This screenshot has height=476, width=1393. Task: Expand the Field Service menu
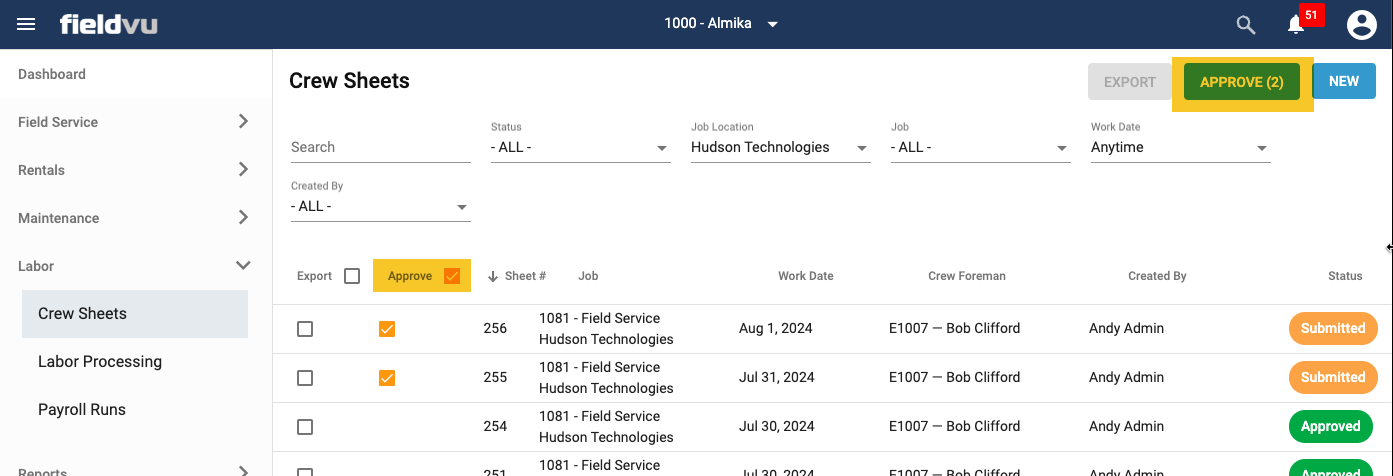(136, 122)
